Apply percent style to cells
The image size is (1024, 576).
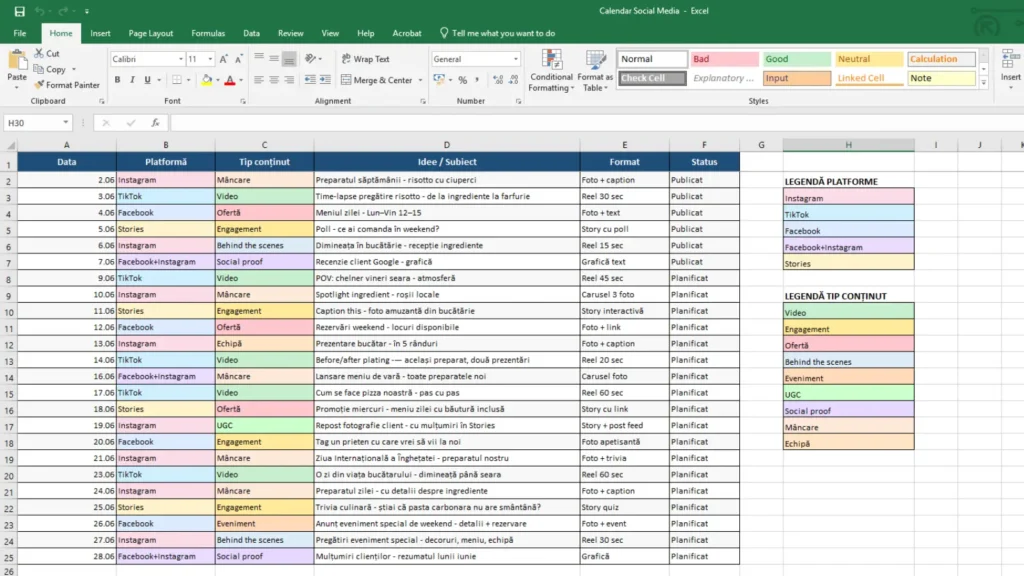tap(462, 80)
